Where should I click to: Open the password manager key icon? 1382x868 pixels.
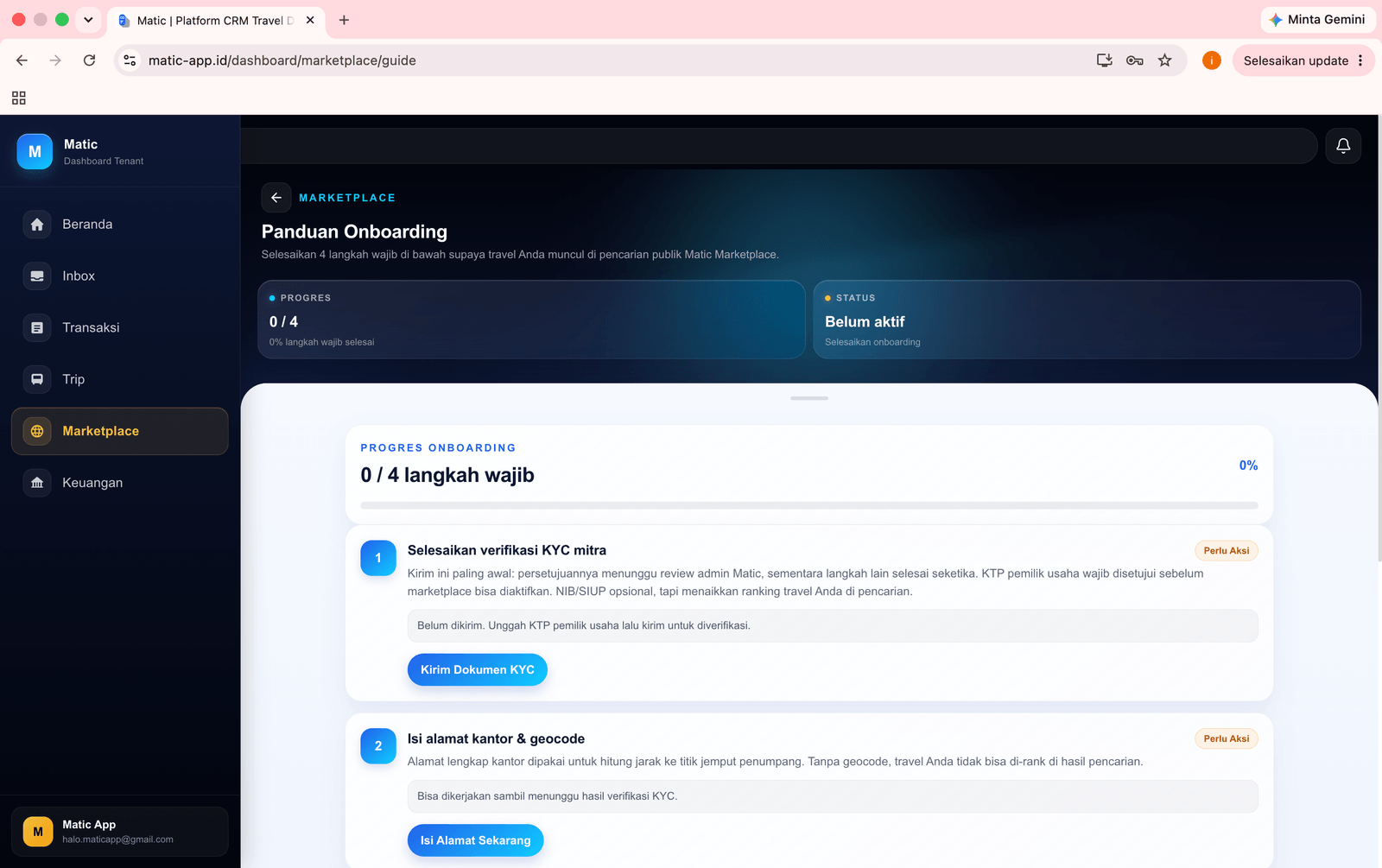pyautogui.click(x=1135, y=60)
